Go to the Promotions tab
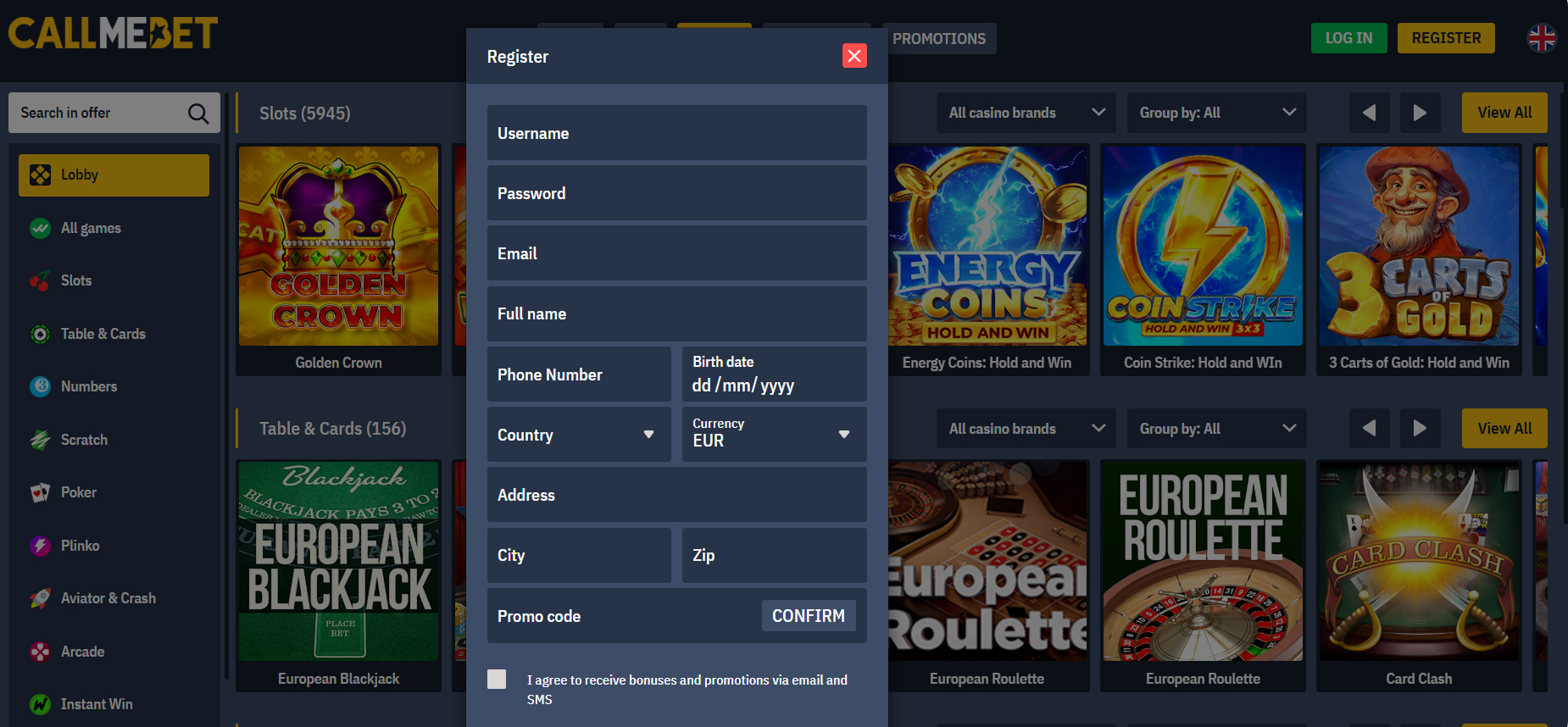The image size is (1568, 727). click(x=938, y=39)
